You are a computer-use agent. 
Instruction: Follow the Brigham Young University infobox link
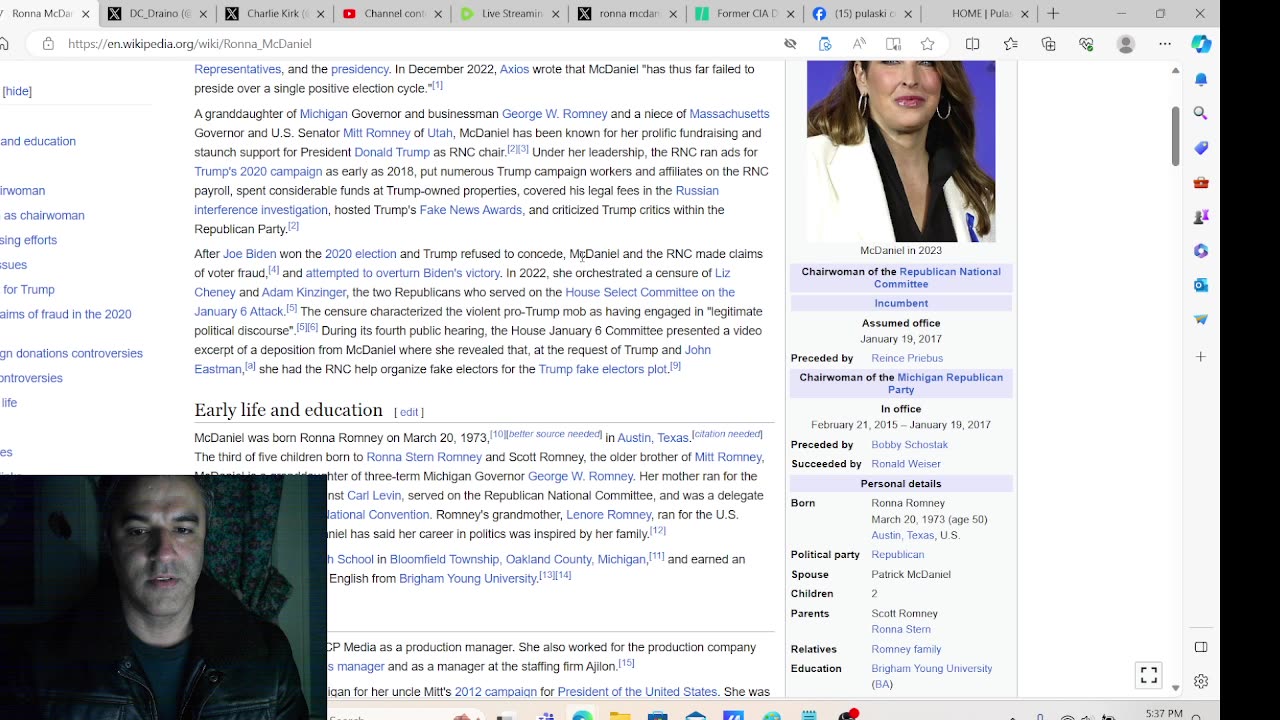pos(932,668)
